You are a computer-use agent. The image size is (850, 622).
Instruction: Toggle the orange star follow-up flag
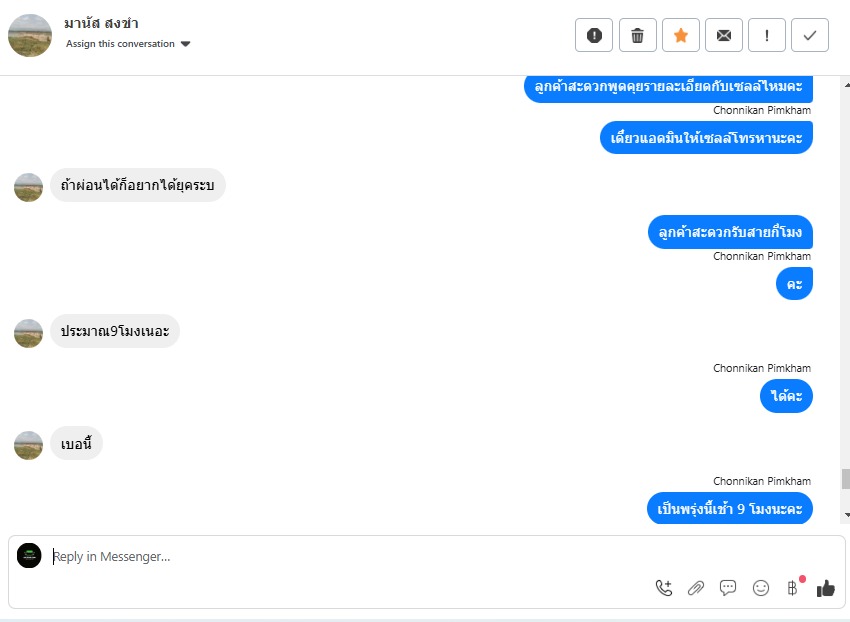681,35
